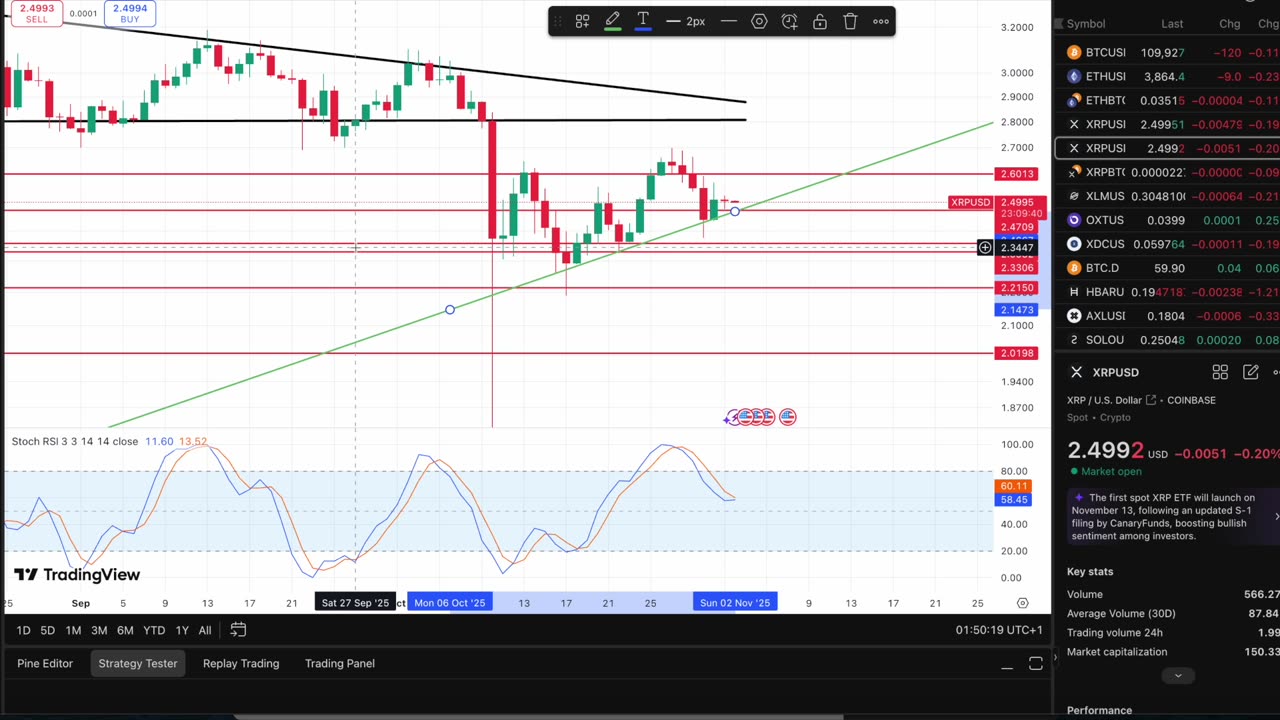Maximize bottom panel icon
This screenshot has width=1280, height=720.
1036,664
